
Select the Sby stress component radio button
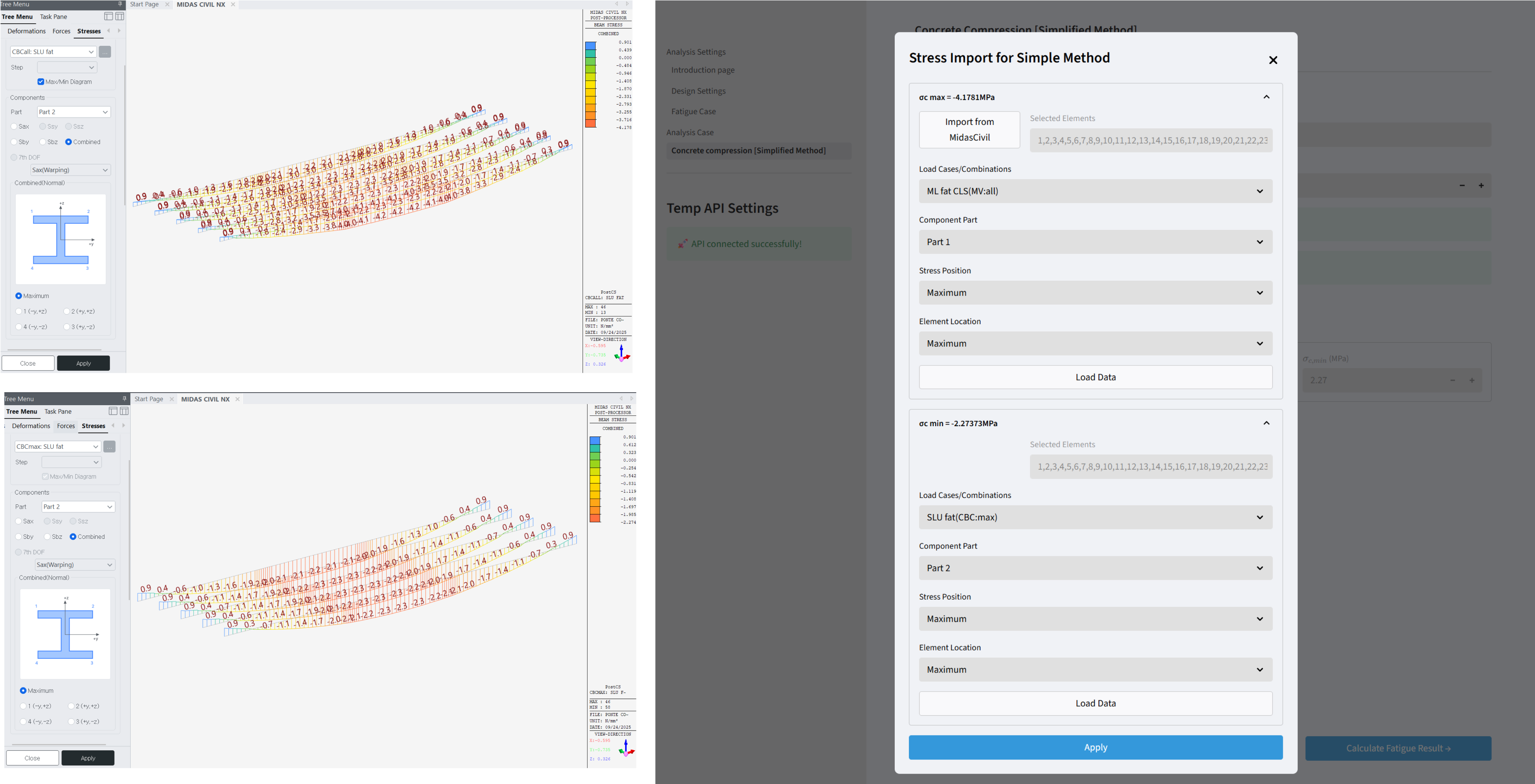point(13,142)
